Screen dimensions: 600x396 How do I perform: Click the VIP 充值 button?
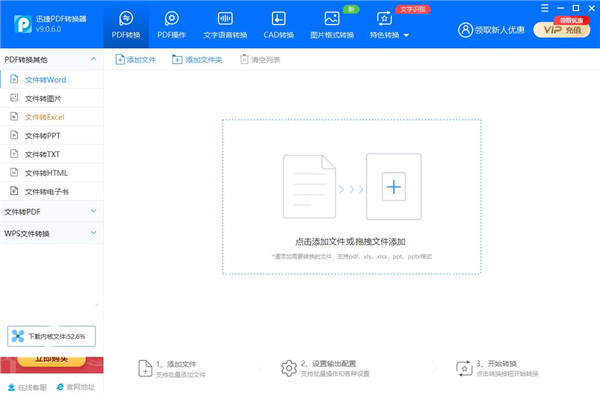pyautogui.click(x=562, y=30)
